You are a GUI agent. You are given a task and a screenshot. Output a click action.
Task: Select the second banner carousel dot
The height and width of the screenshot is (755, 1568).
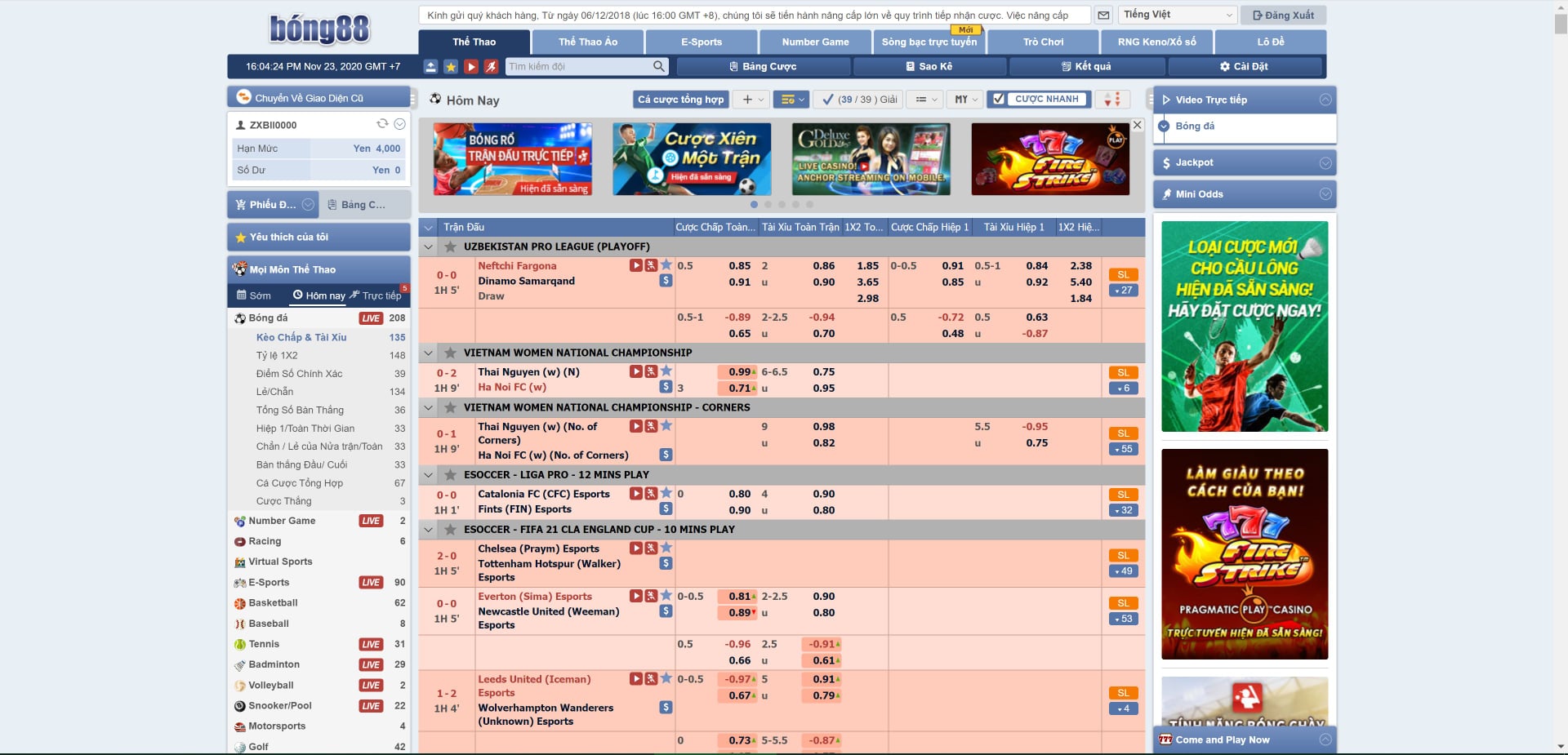(768, 204)
